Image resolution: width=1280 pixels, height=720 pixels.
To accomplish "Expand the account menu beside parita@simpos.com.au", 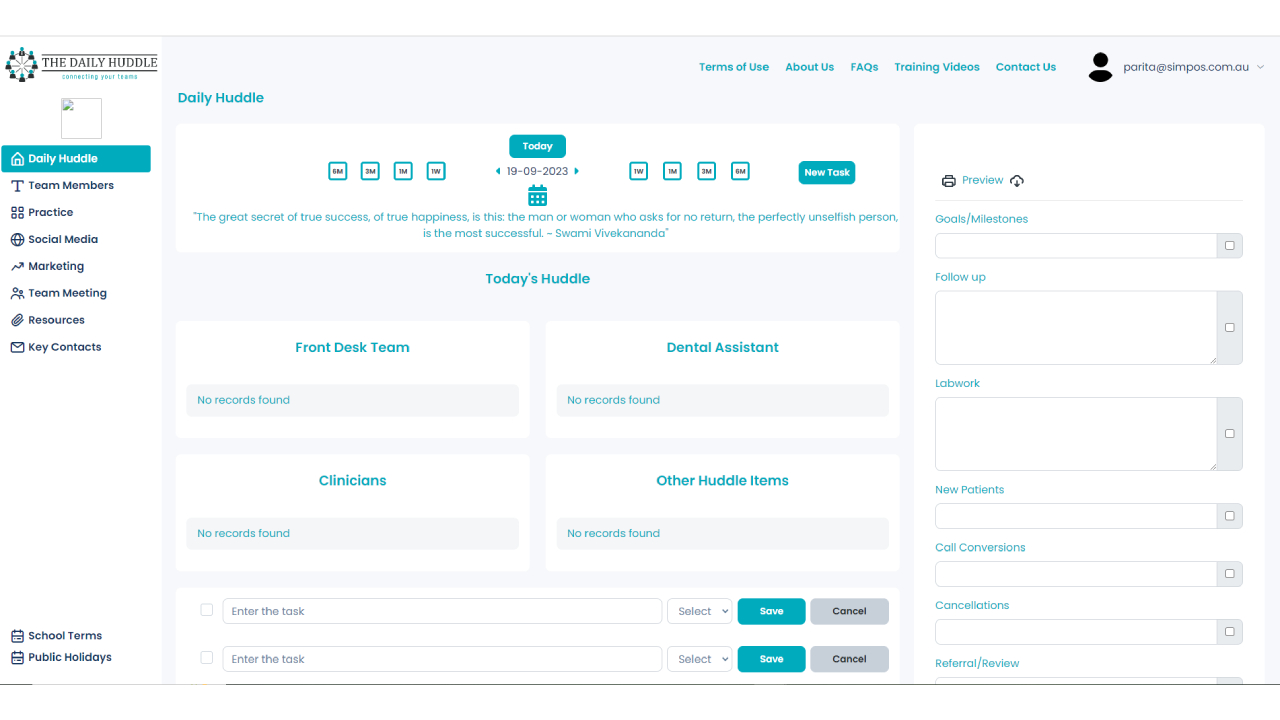I will pos(1262,67).
